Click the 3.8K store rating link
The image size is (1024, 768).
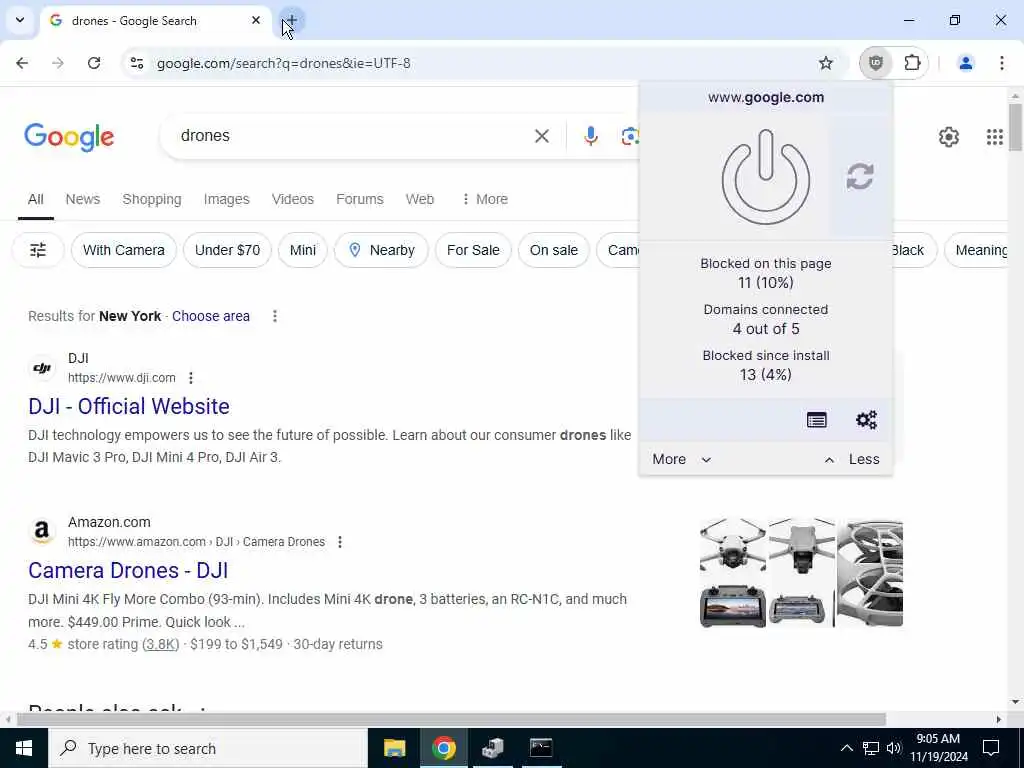point(161,644)
